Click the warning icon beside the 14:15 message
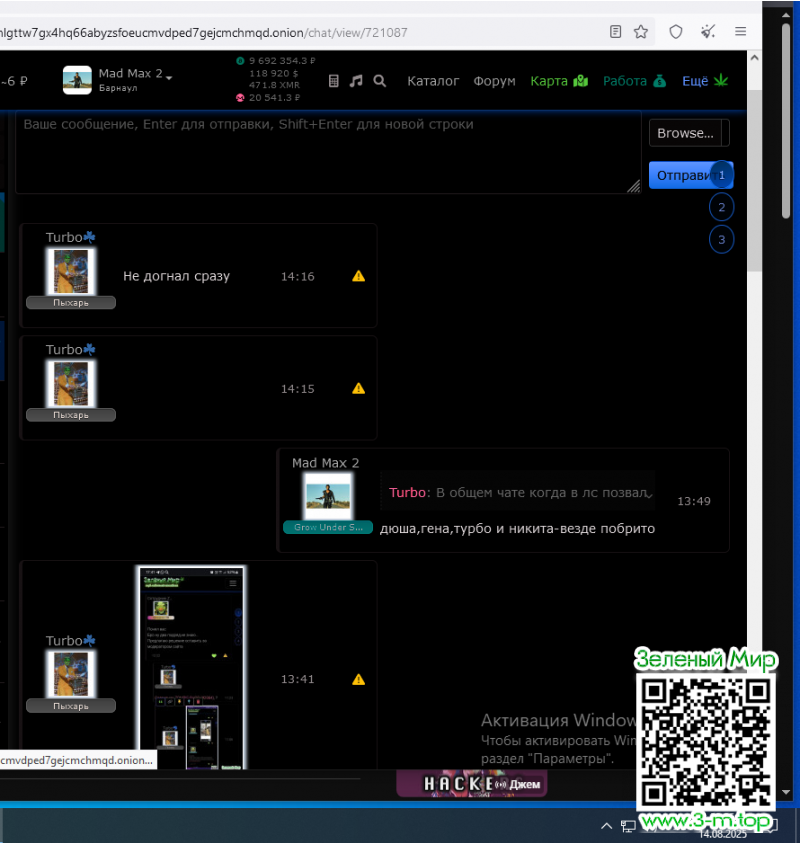The image size is (800, 843). pos(359,389)
